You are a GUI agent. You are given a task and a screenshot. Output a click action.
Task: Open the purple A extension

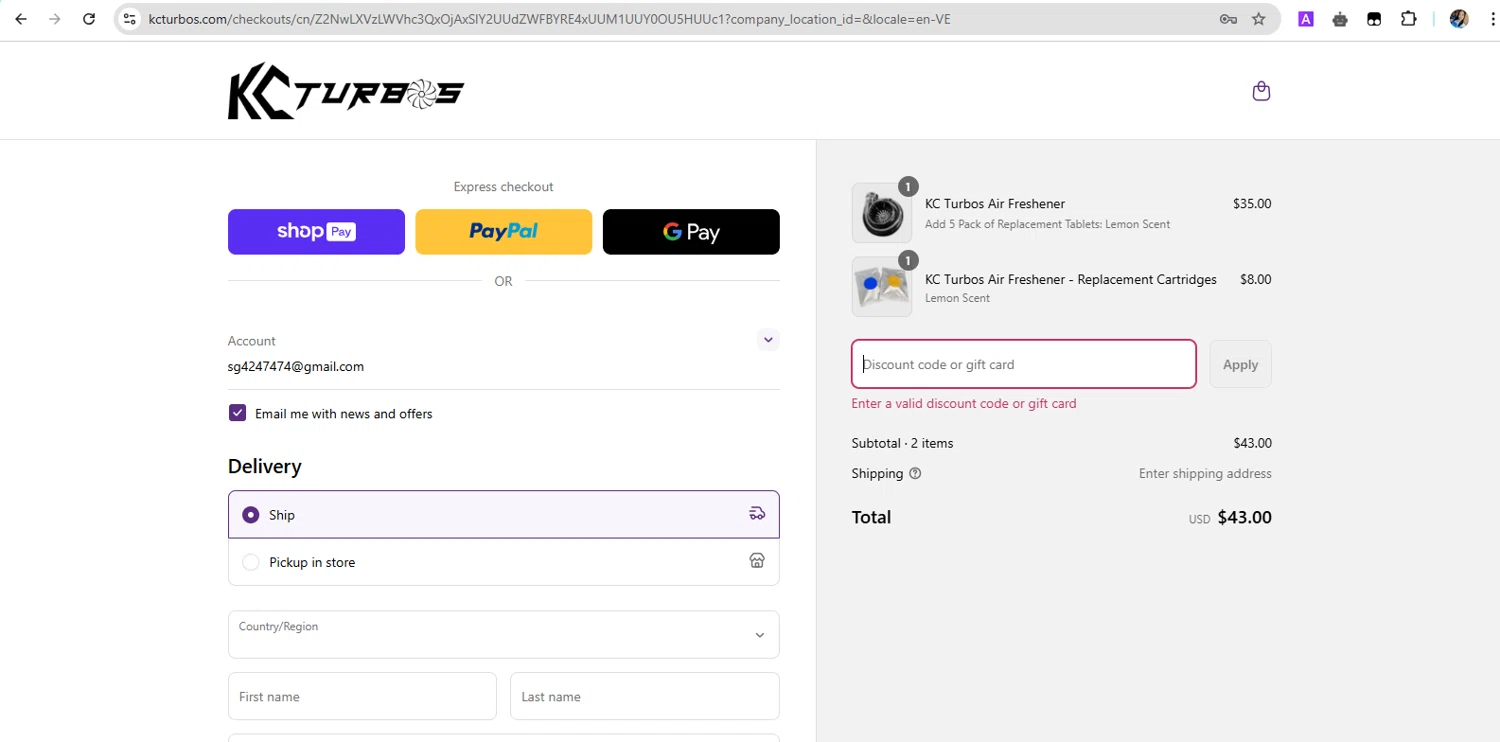click(x=1306, y=19)
